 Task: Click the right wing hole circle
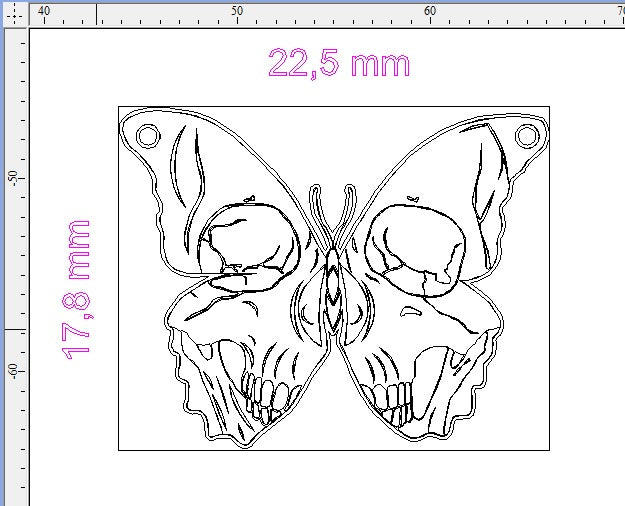527,136
